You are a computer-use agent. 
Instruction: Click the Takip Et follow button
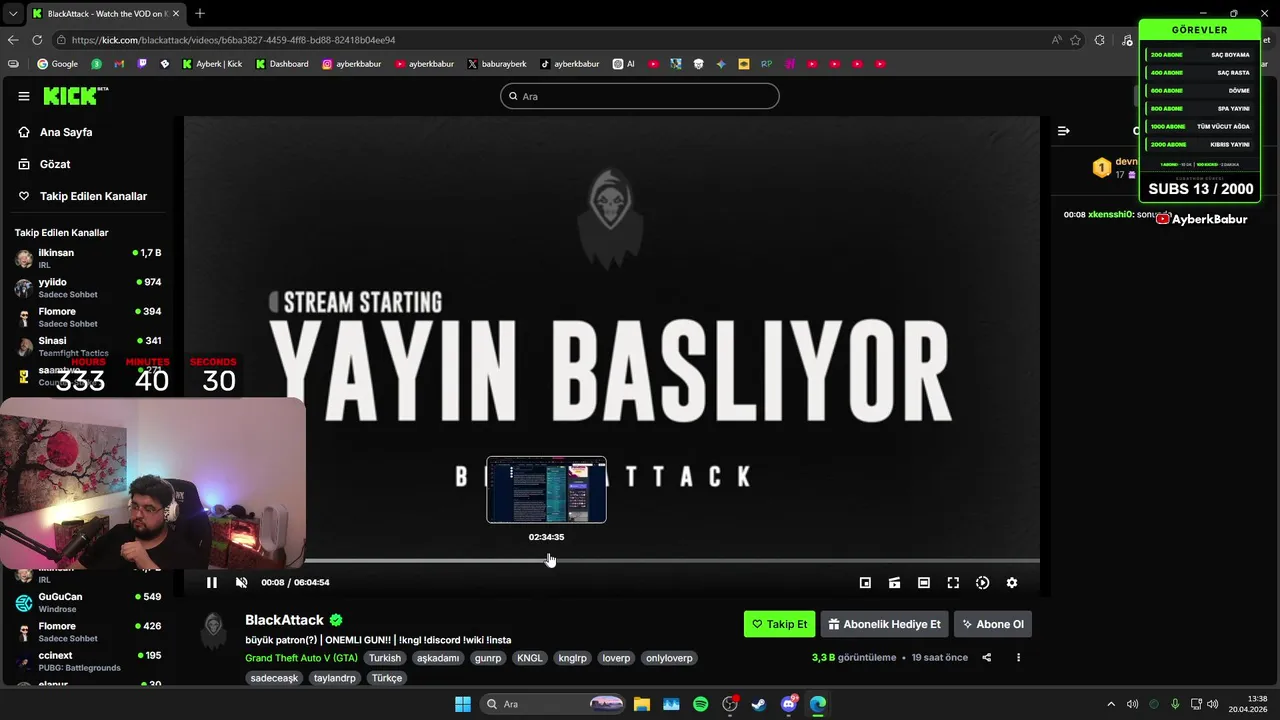780,624
